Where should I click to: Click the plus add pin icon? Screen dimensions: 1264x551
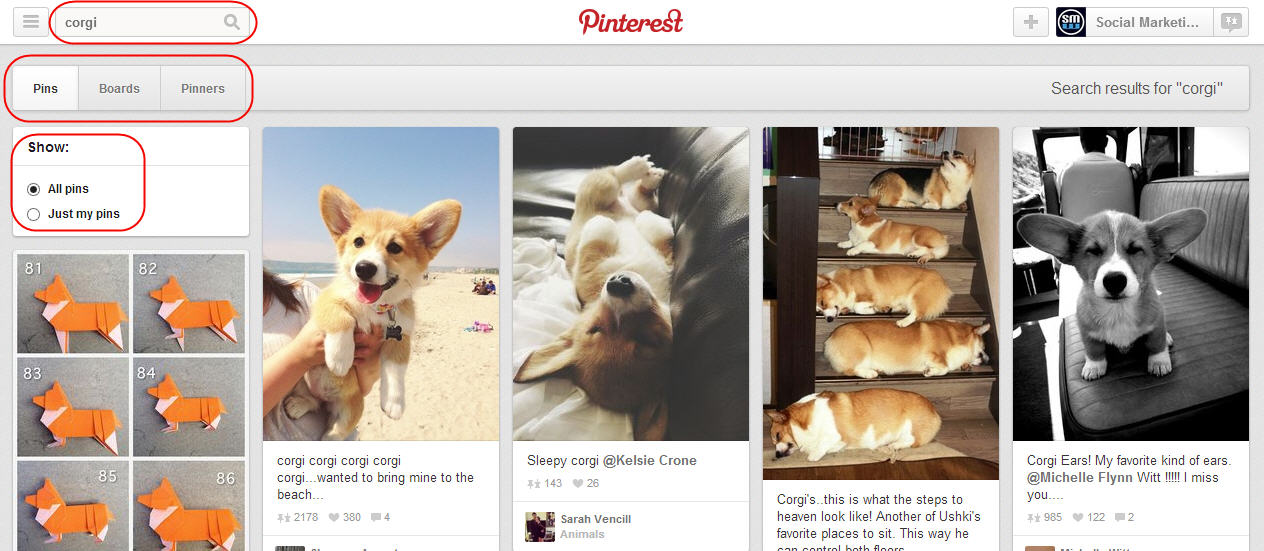1031,22
